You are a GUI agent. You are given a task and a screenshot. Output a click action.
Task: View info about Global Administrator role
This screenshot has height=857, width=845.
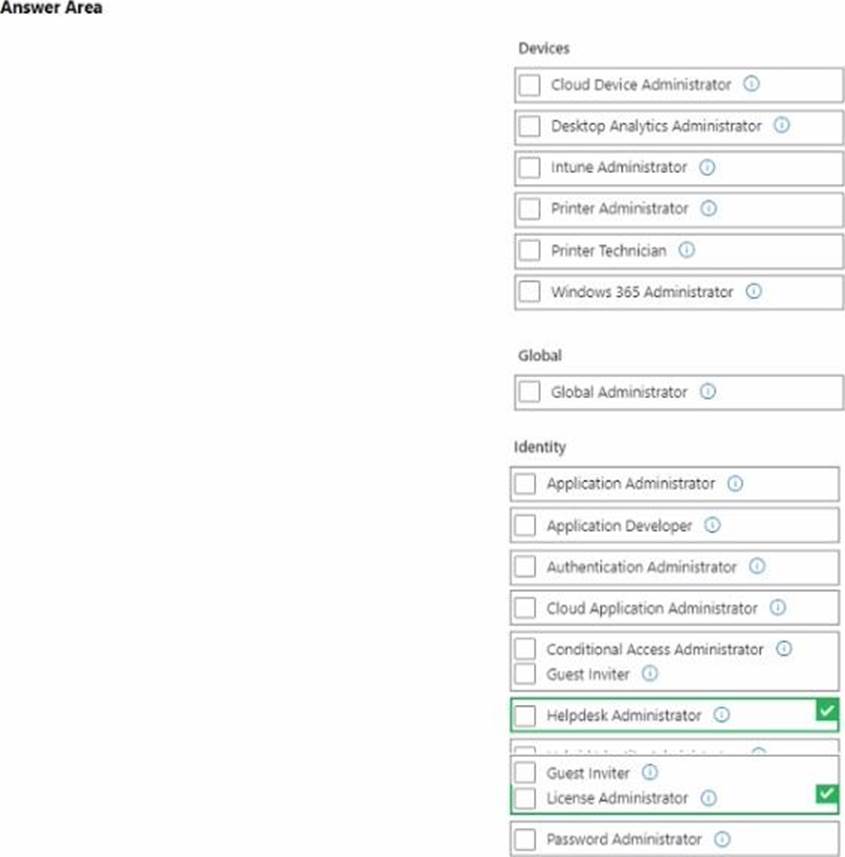(708, 392)
